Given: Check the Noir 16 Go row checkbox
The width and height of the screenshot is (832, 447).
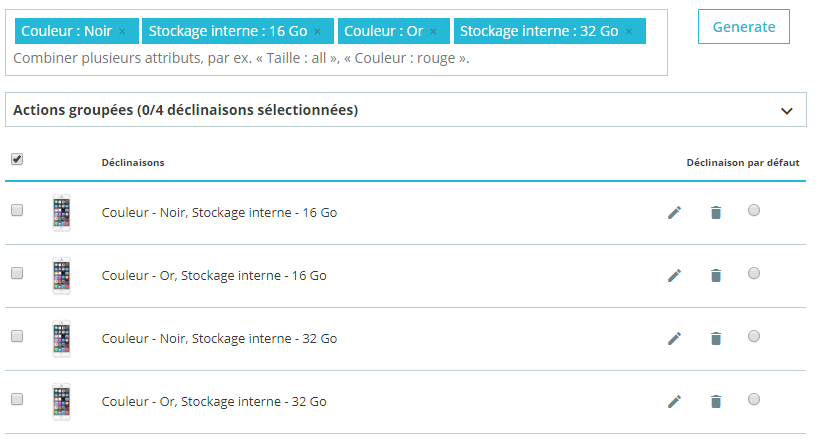Looking at the screenshot, I should tap(17, 210).
